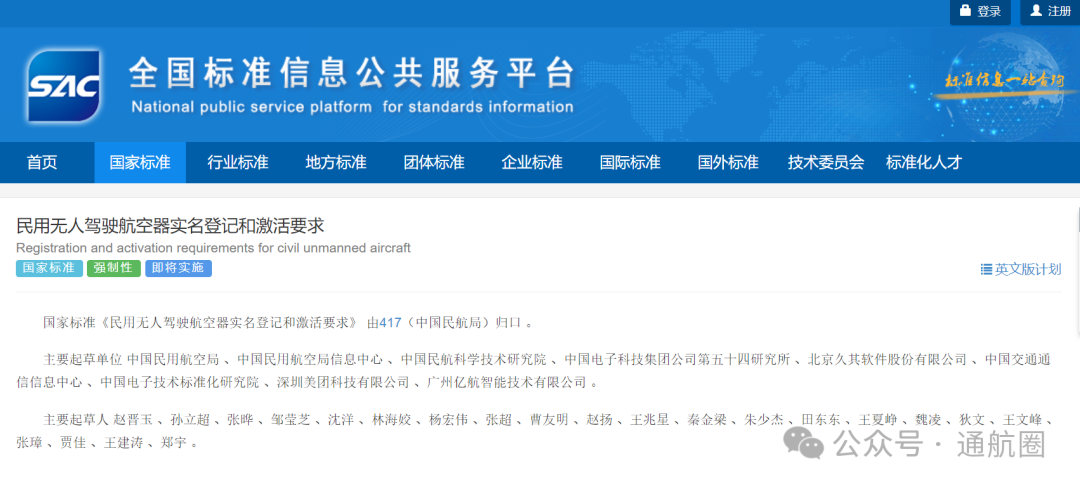Viewport: 1080px width, 487px height.
Task: Open the 行业标准 navigation item
Action: coord(238,163)
